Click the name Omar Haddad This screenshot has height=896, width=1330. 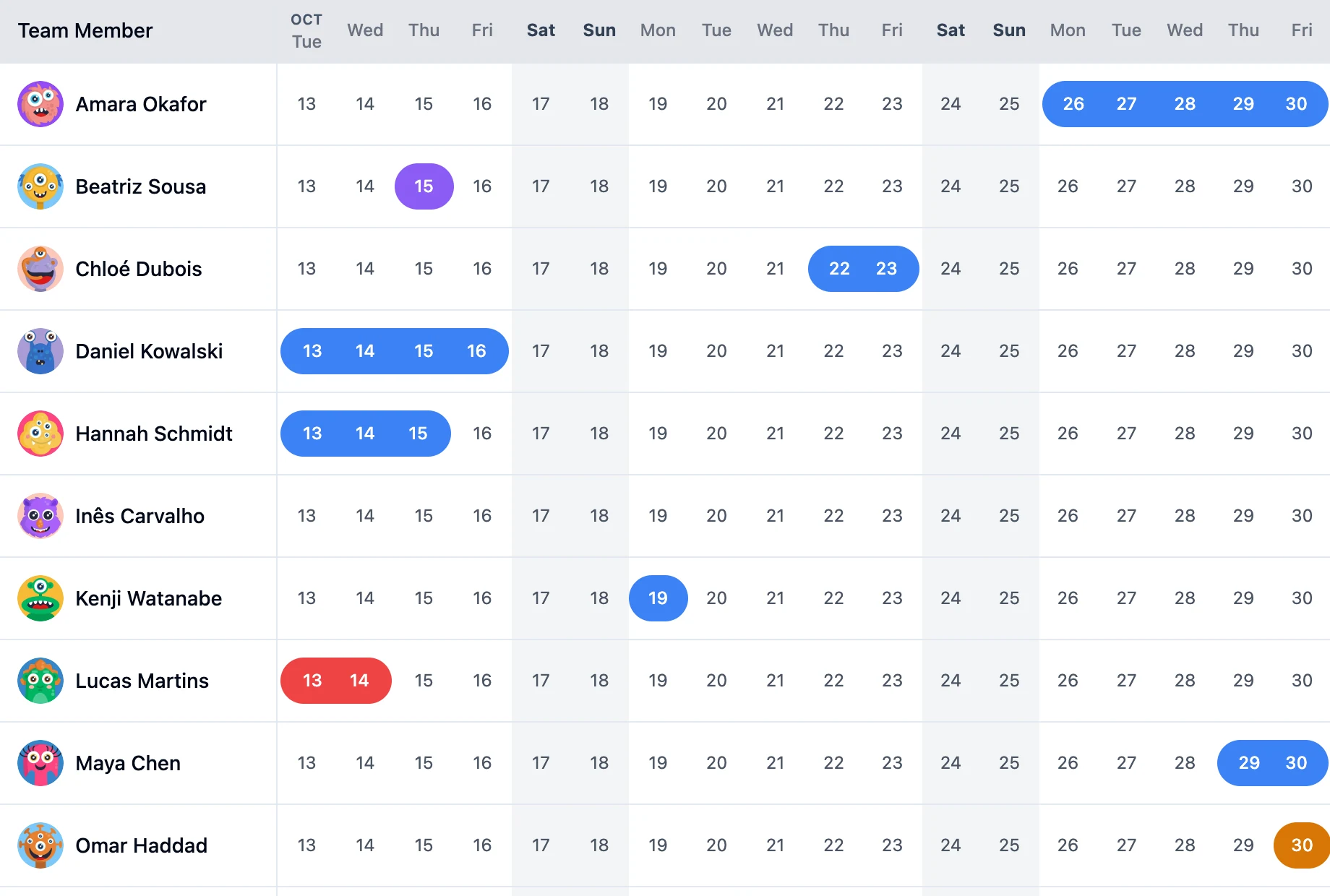click(x=142, y=845)
